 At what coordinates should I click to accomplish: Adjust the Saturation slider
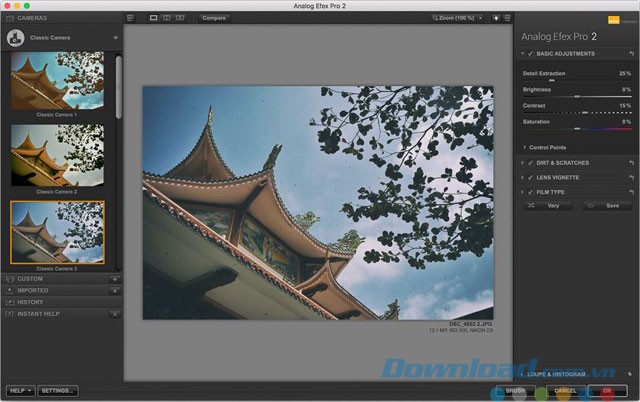pos(578,129)
